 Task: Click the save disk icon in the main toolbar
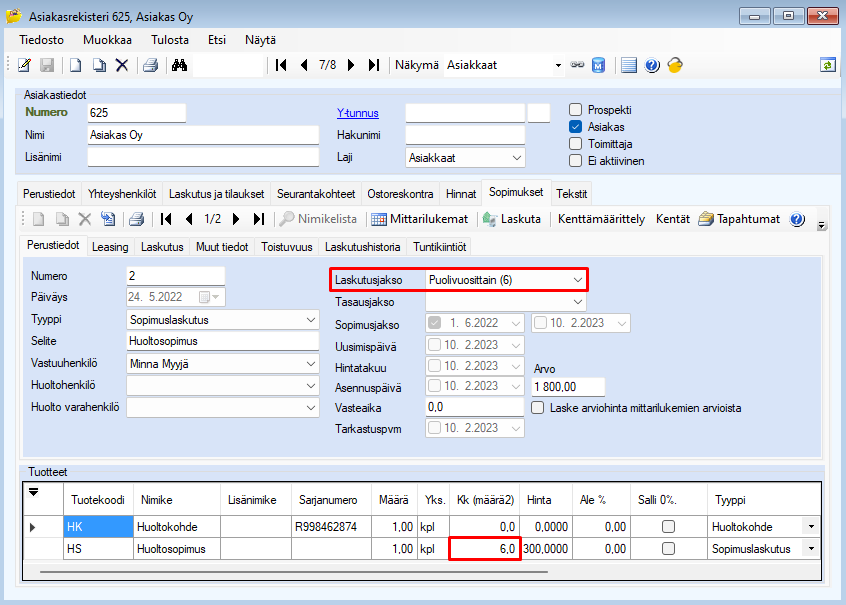[x=47, y=65]
